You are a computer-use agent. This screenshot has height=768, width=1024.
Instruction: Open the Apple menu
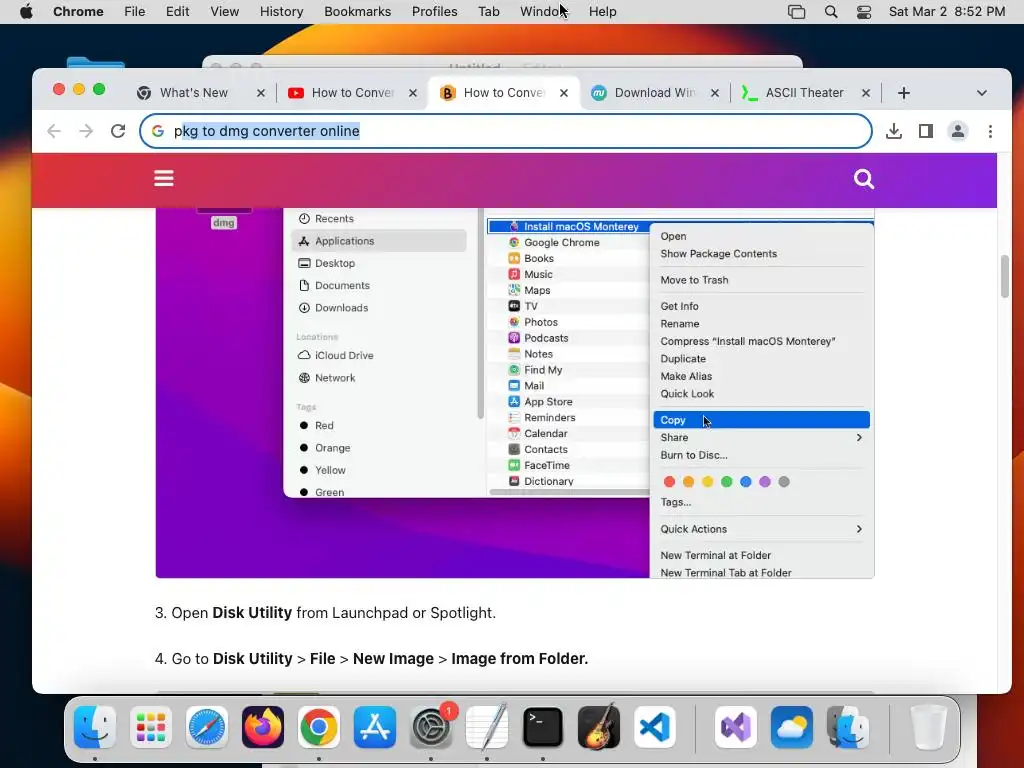[x=26, y=12]
